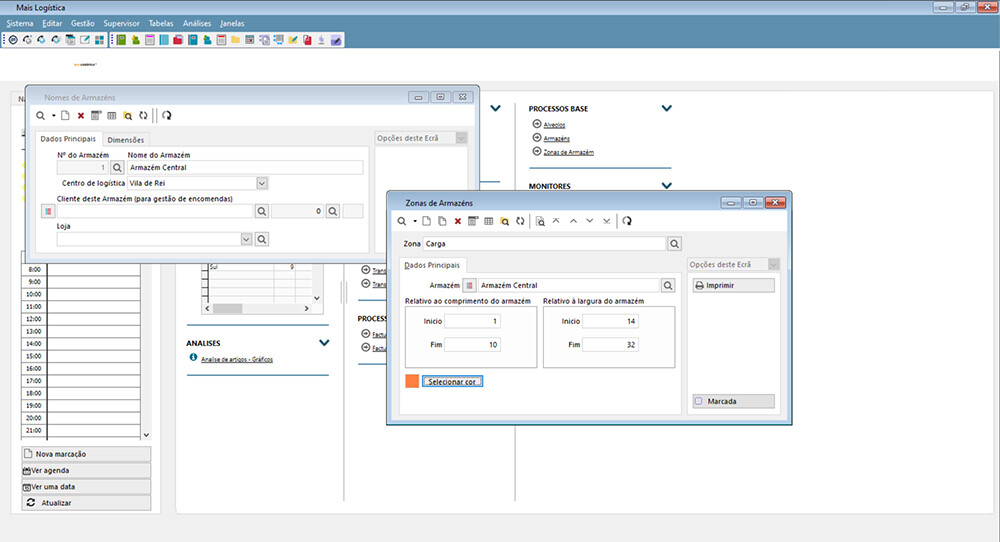The image size is (1000, 542).
Task: Open the Sistema menu
Action: tap(20, 24)
